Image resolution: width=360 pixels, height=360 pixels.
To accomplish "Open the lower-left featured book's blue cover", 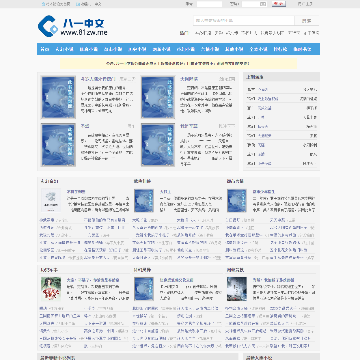I will click(x=58, y=145).
